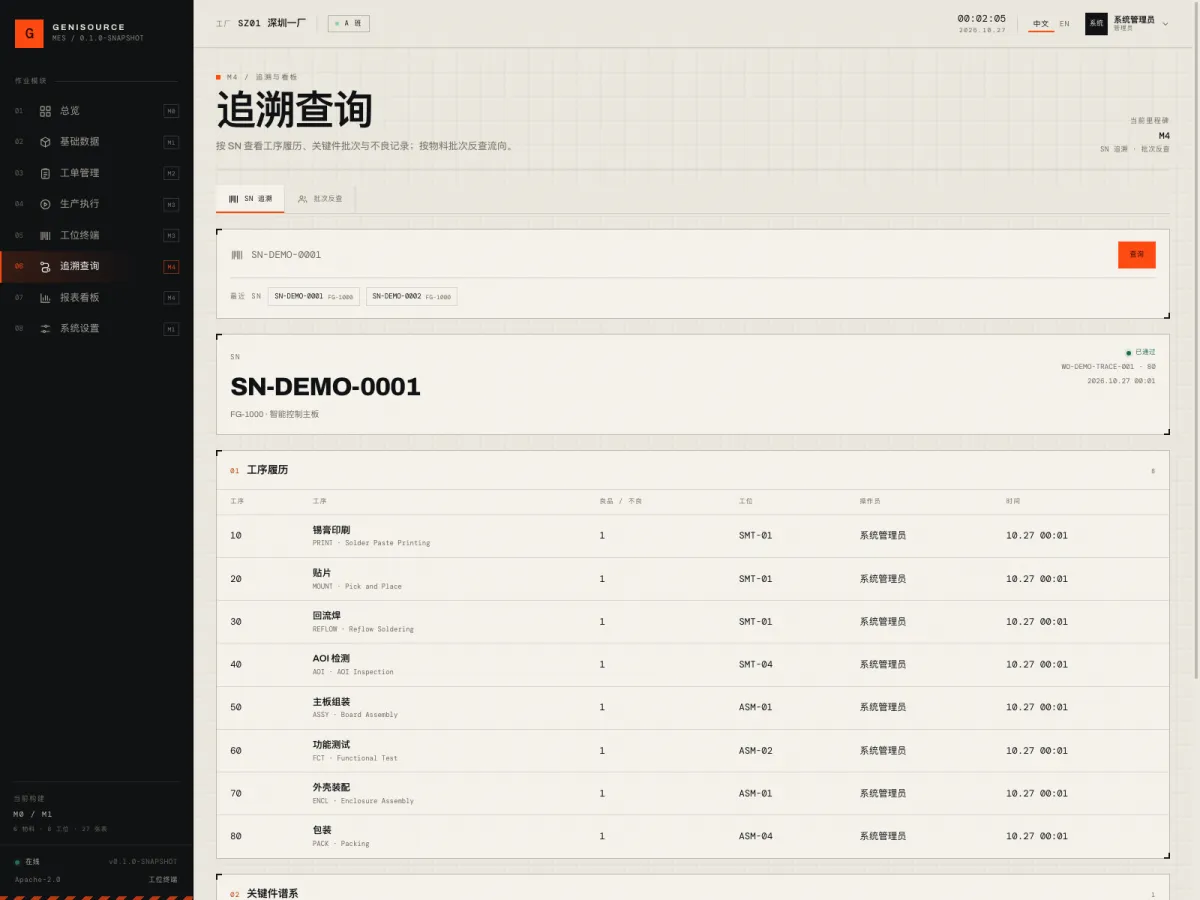Go to 总览 menu item
The height and width of the screenshot is (900, 1200).
point(97,111)
